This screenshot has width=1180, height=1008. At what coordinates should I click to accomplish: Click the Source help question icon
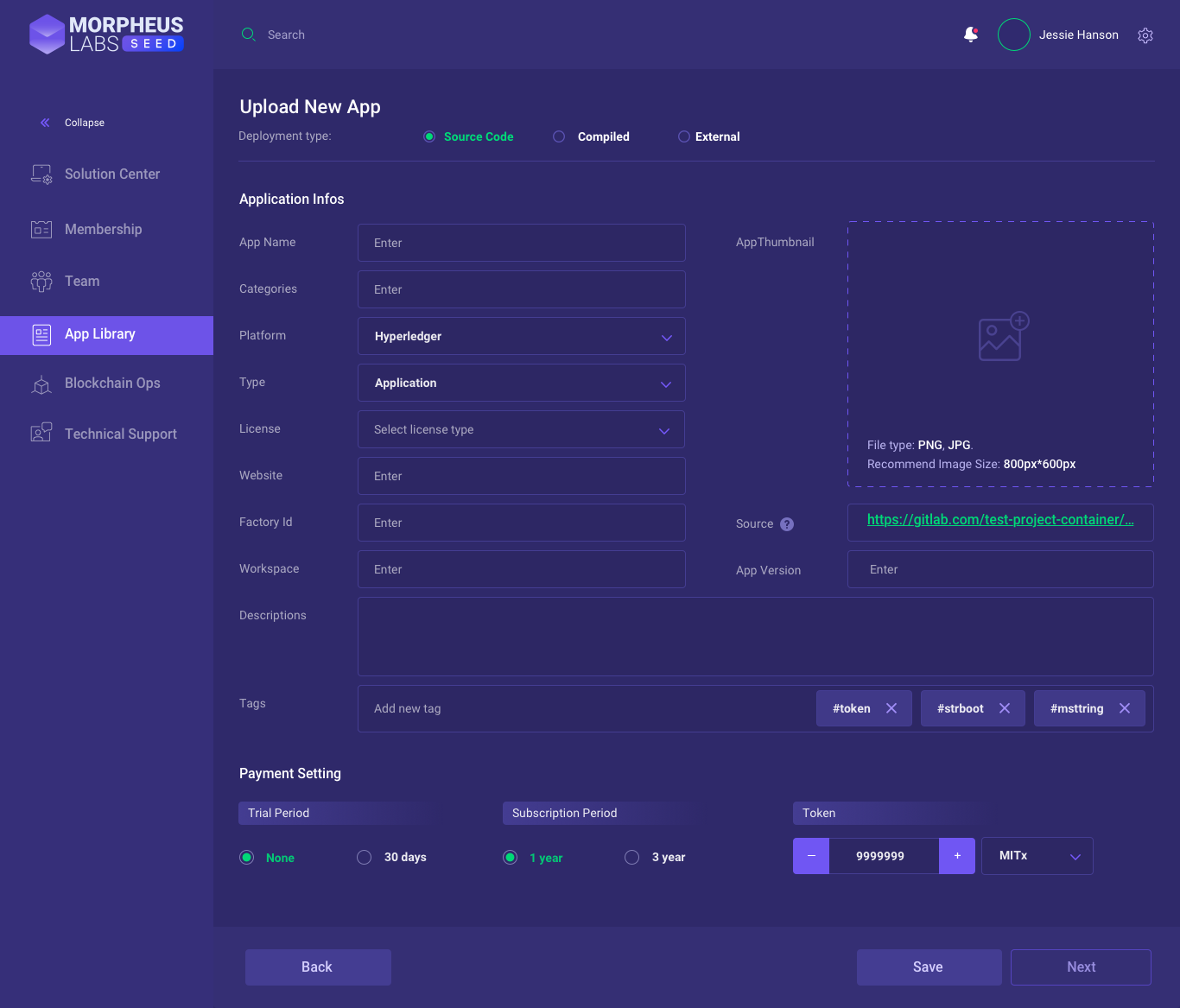tap(787, 524)
